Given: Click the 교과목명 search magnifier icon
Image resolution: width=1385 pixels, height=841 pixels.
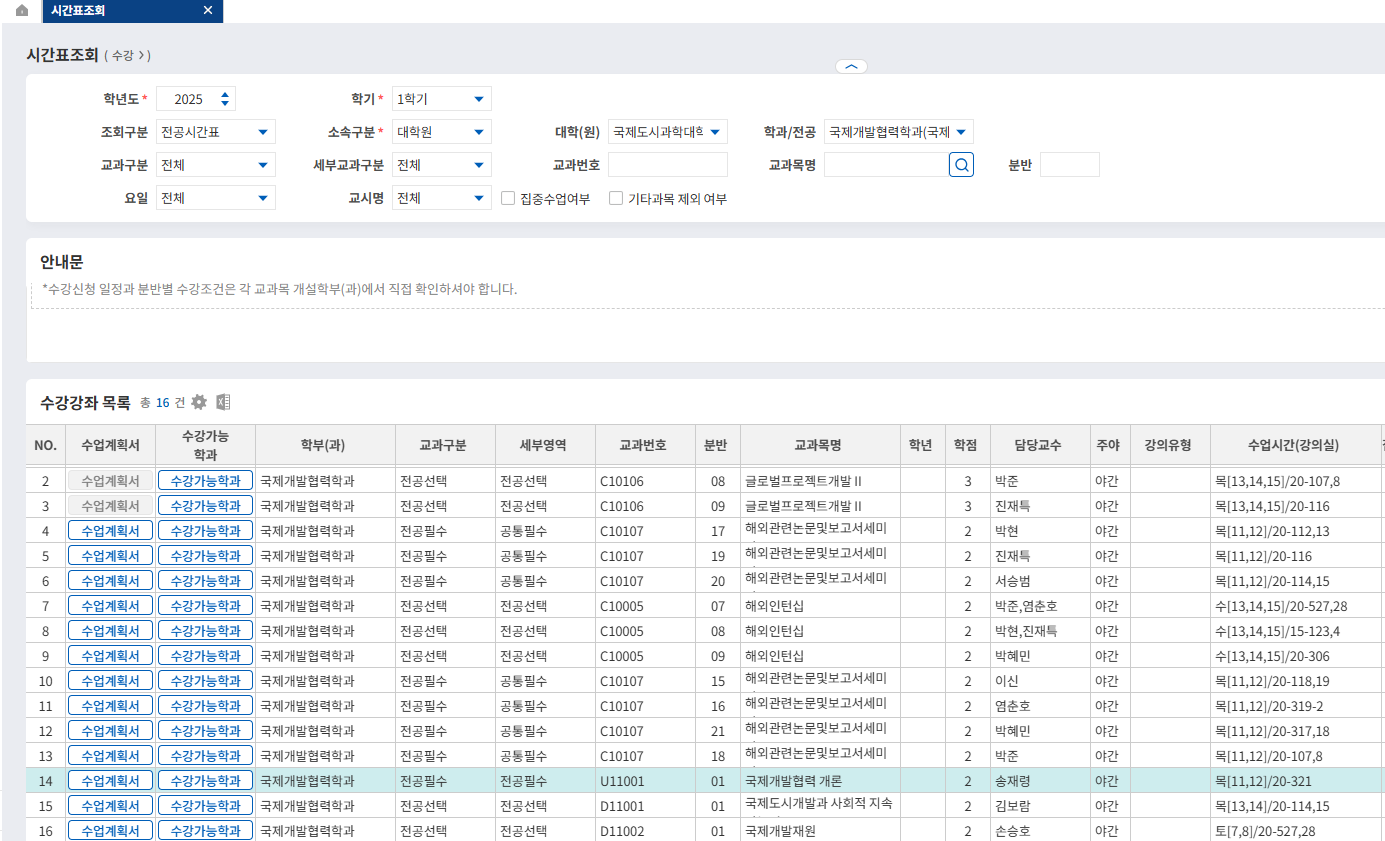Looking at the screenshot, I should tap(961, 165).
